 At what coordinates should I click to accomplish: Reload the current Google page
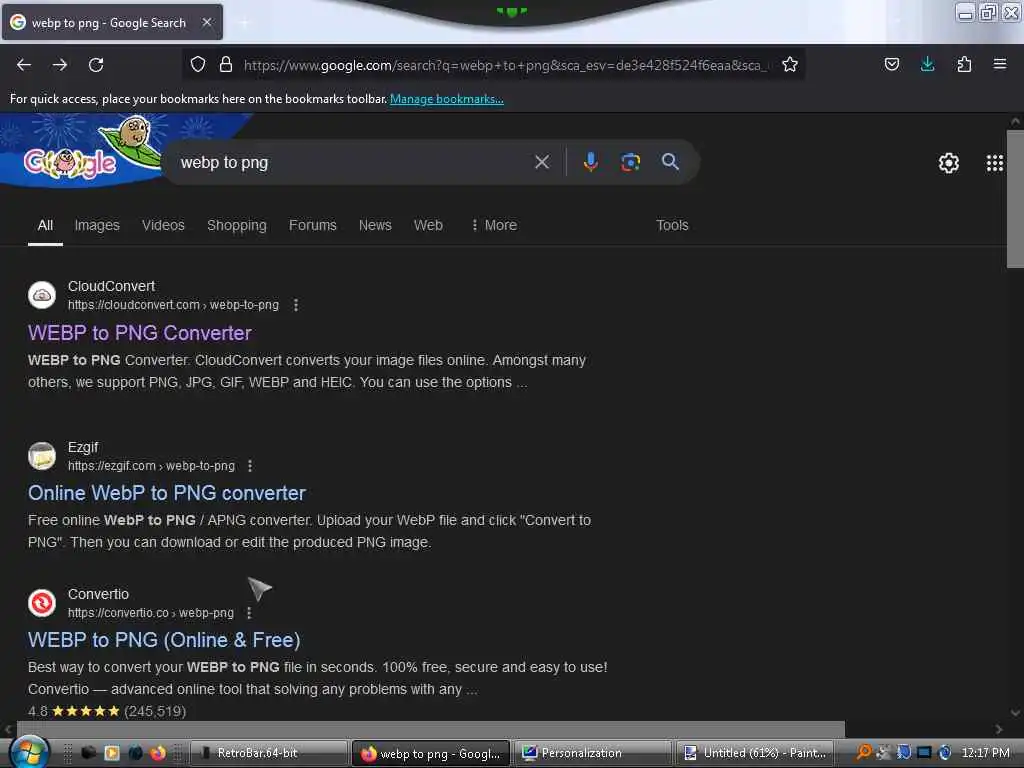point(96,65)
